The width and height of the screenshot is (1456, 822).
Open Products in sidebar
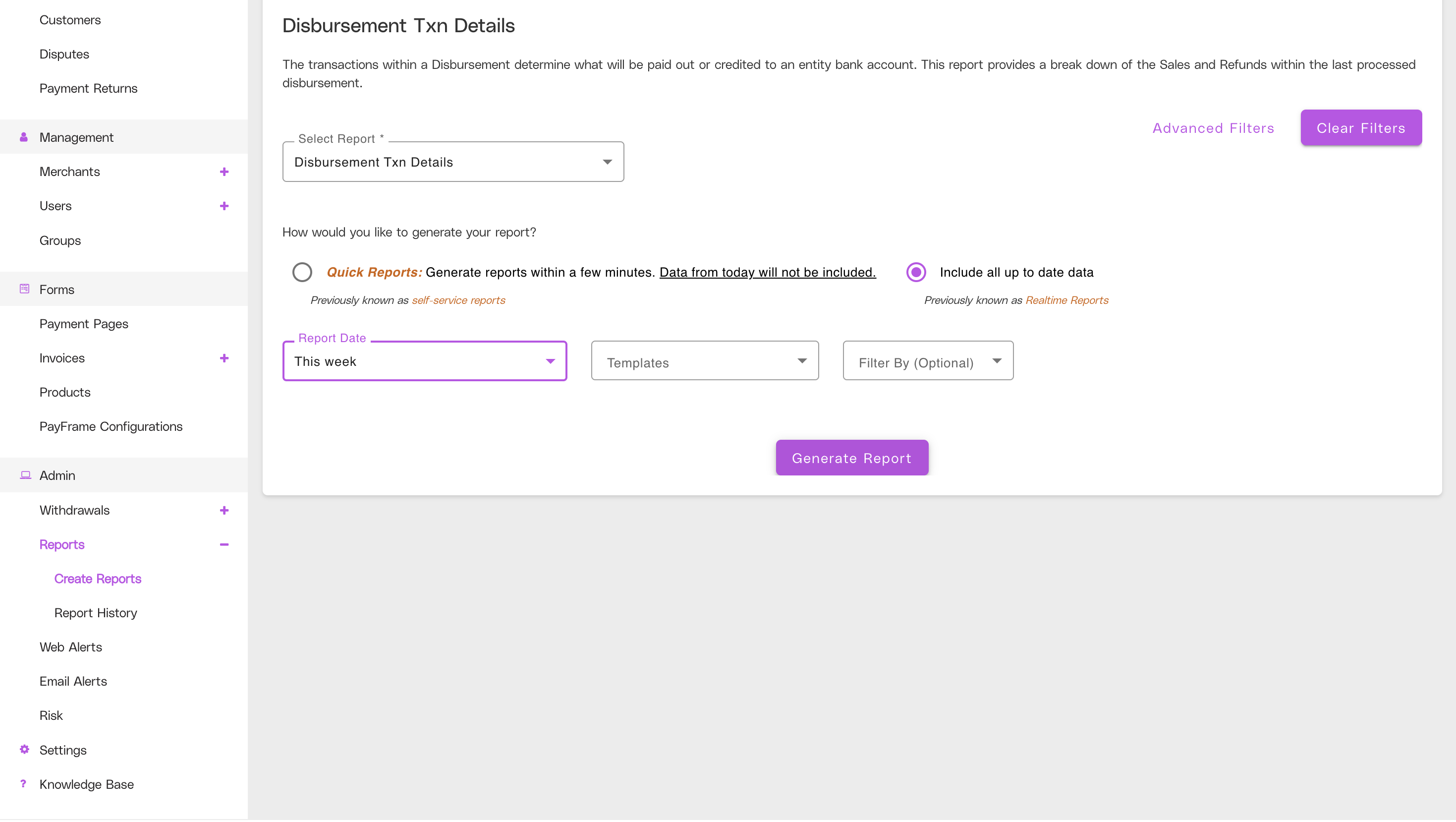(65, 392)
